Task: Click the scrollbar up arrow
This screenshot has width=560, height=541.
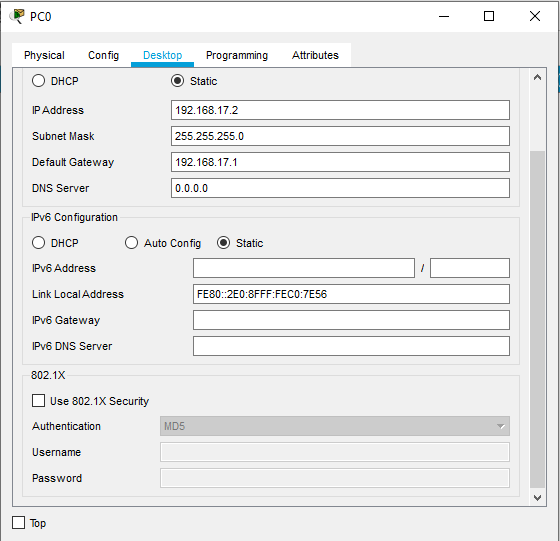Action: tap(537, 77)
